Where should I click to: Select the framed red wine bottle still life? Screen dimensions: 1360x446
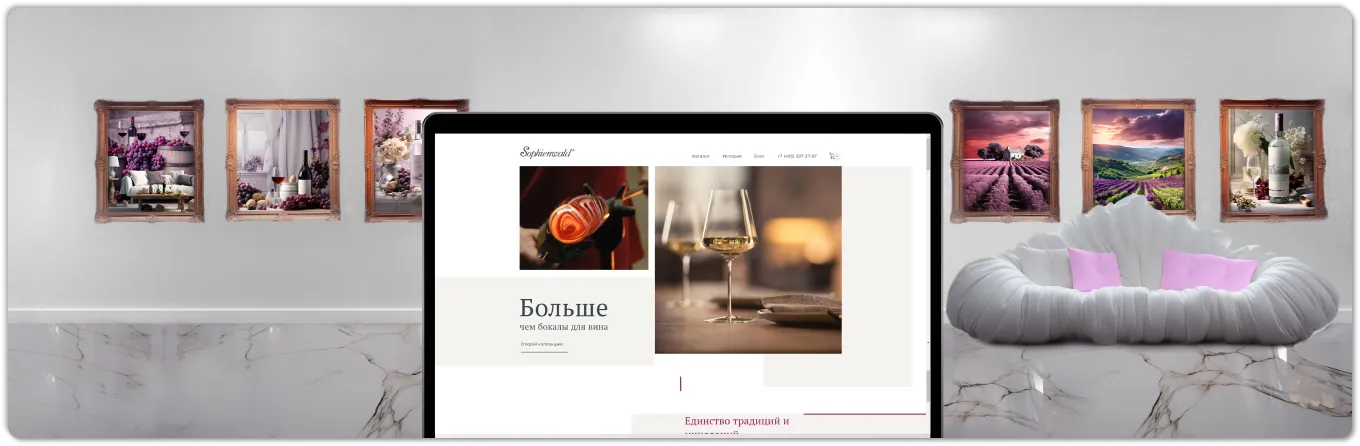(x=283, y=159)
